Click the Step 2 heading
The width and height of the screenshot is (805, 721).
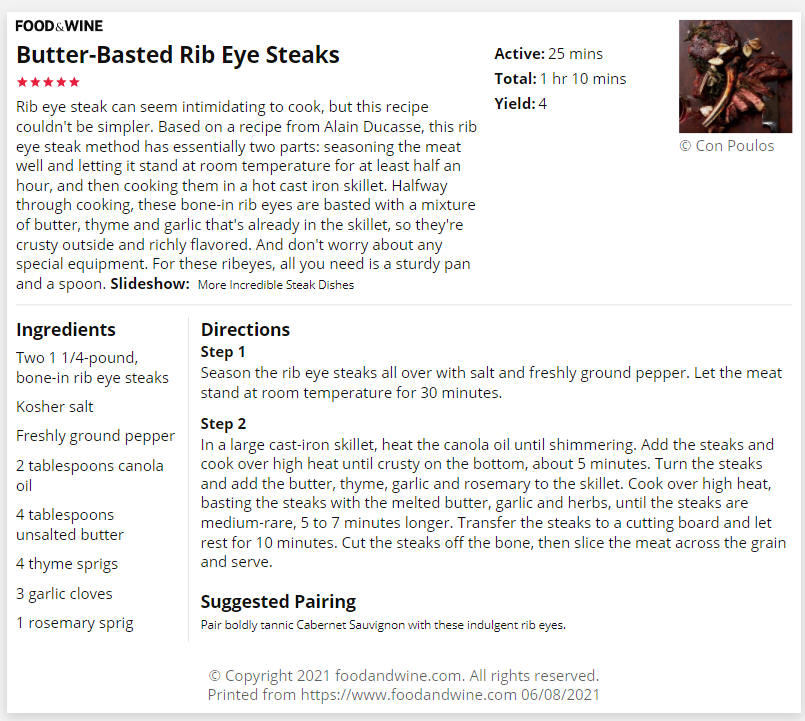pos(223,424)
